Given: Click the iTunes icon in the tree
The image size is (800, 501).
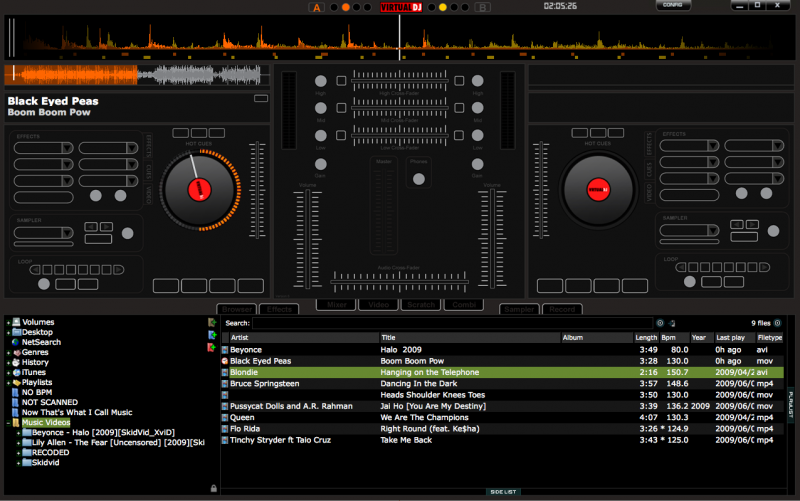Looking at the screenshot, I should [17, 372].
